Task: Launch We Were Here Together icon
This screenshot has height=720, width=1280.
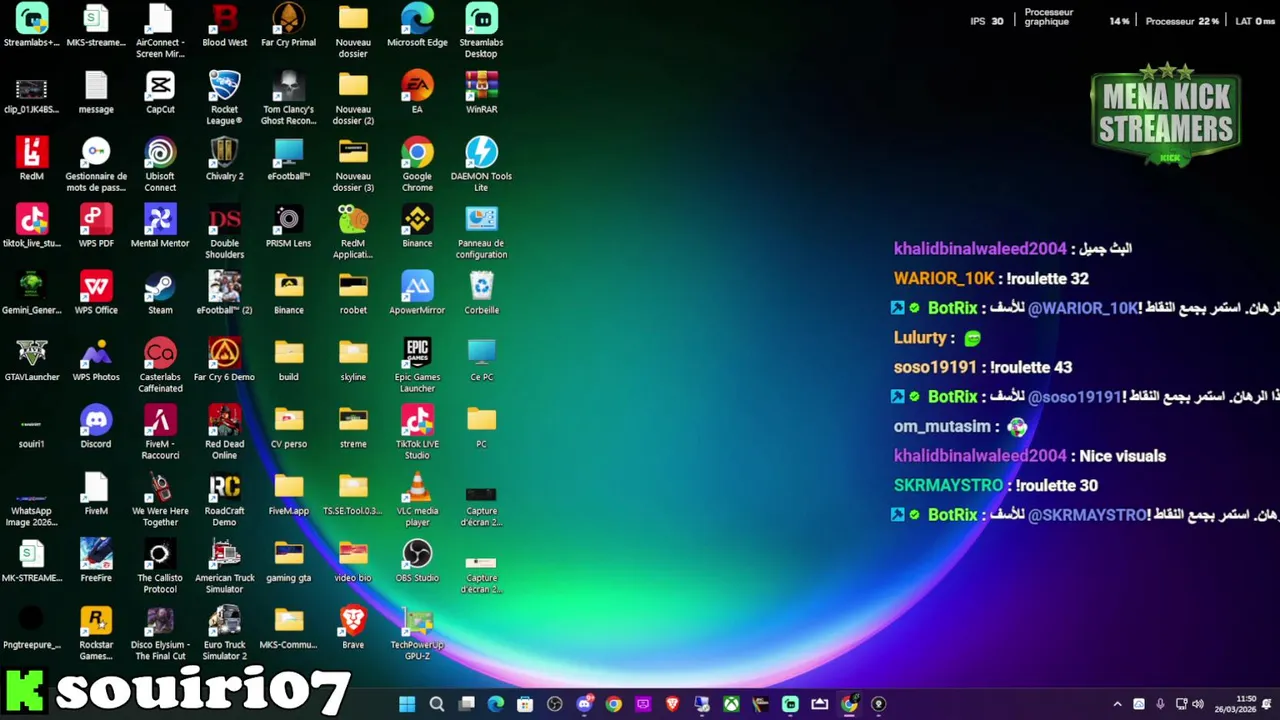Action: click(x=160, y=501)
